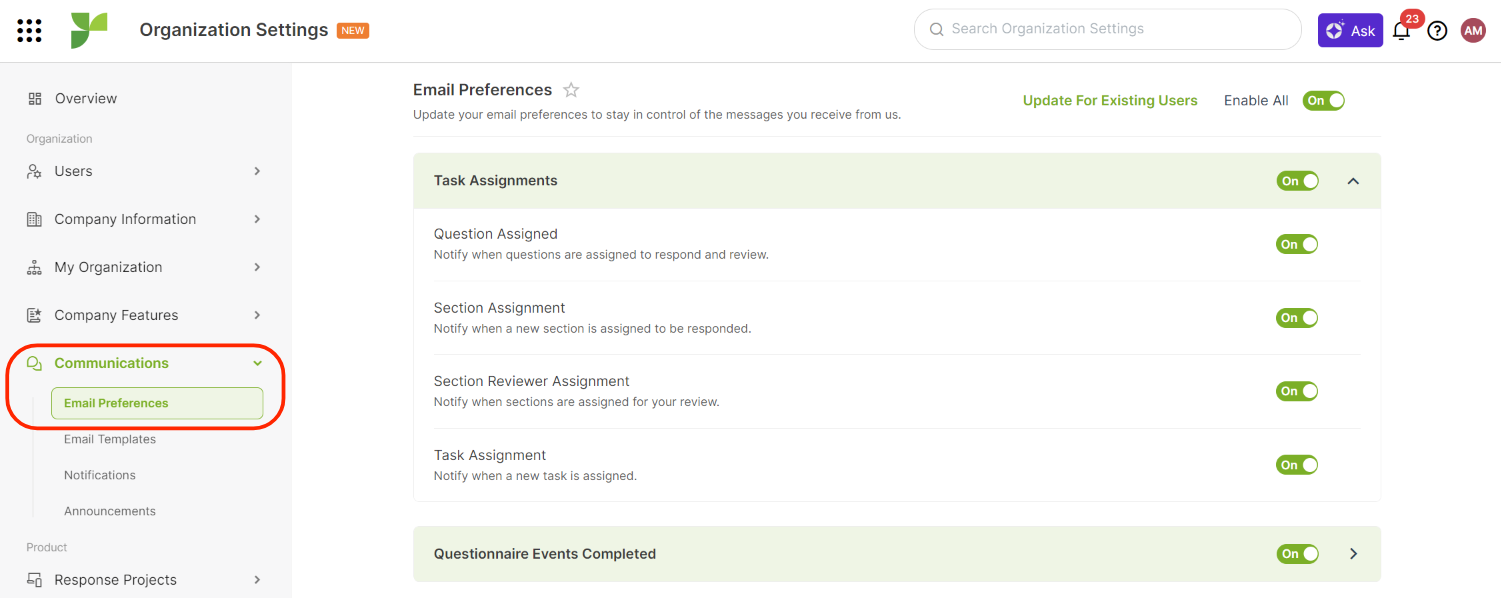This screenshot has width=1501, height=598.
Task: Open the help question mark icon
Action: click(1437, 31)
